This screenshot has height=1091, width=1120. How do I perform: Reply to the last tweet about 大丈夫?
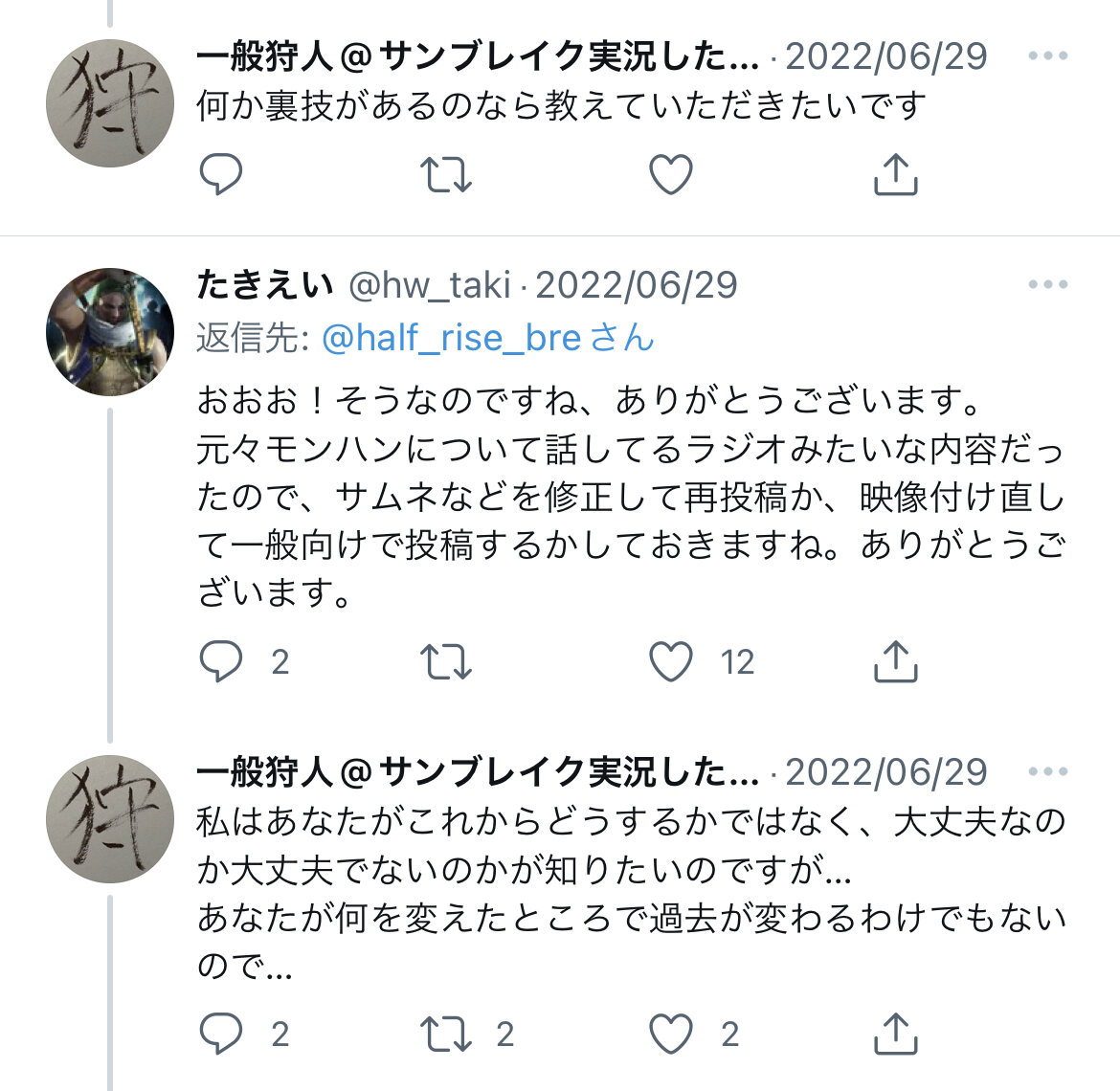point(221,1034)
